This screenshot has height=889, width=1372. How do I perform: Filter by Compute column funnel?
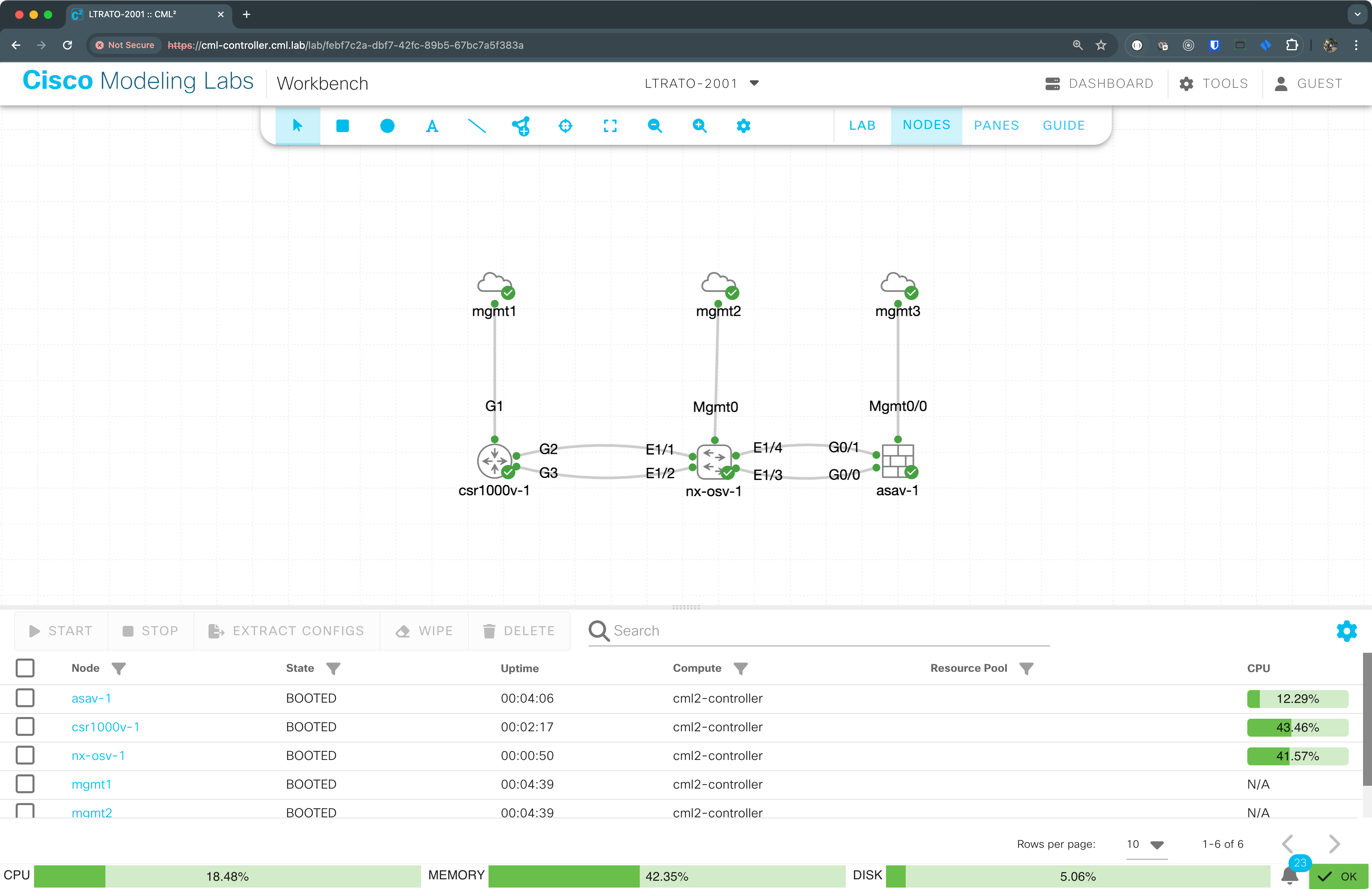coord(741,668)
